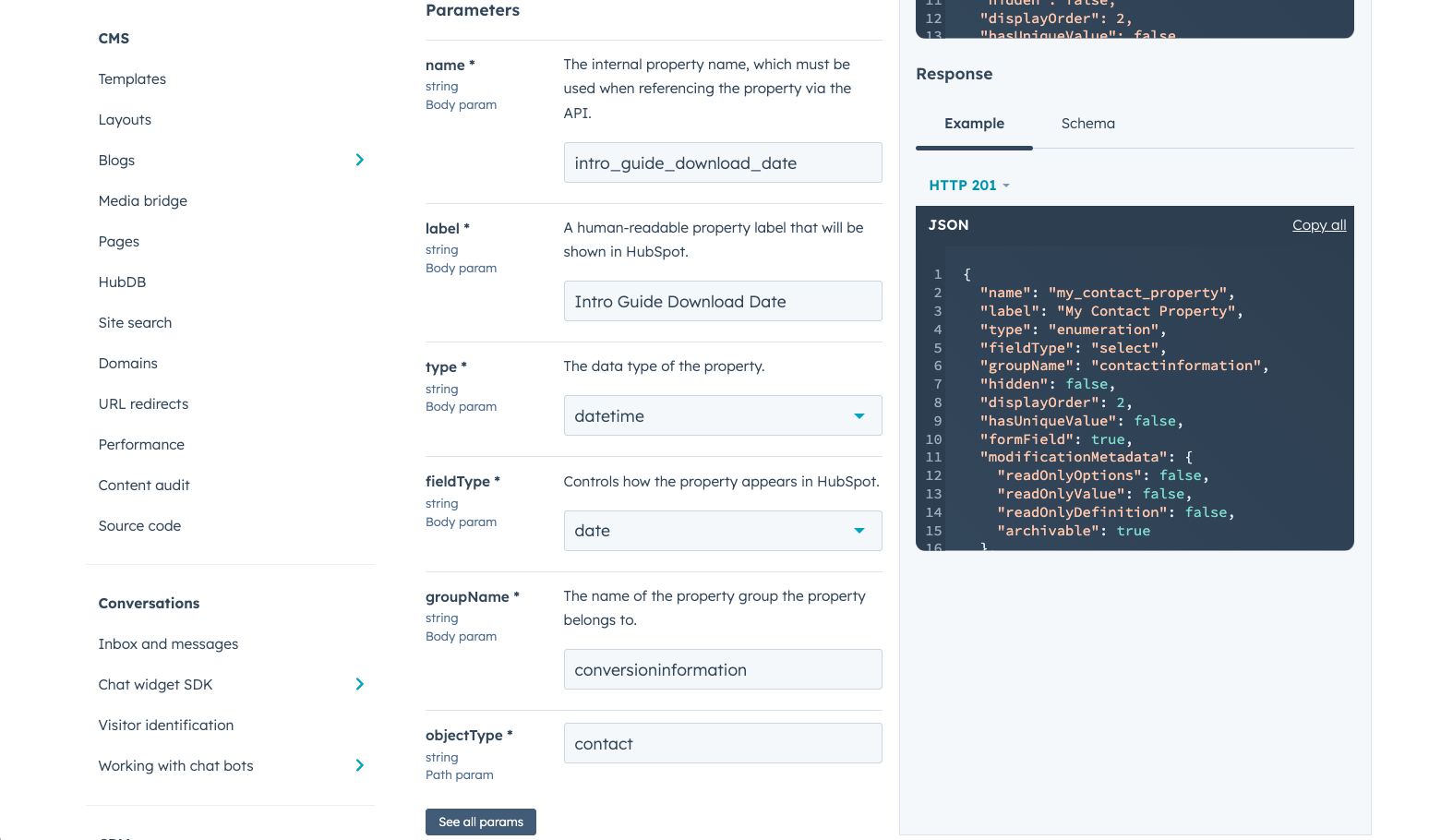This screenshot has width=1453, height=840.
Task: Edit the label field Intro Guide Download Date
Action: 723,301
